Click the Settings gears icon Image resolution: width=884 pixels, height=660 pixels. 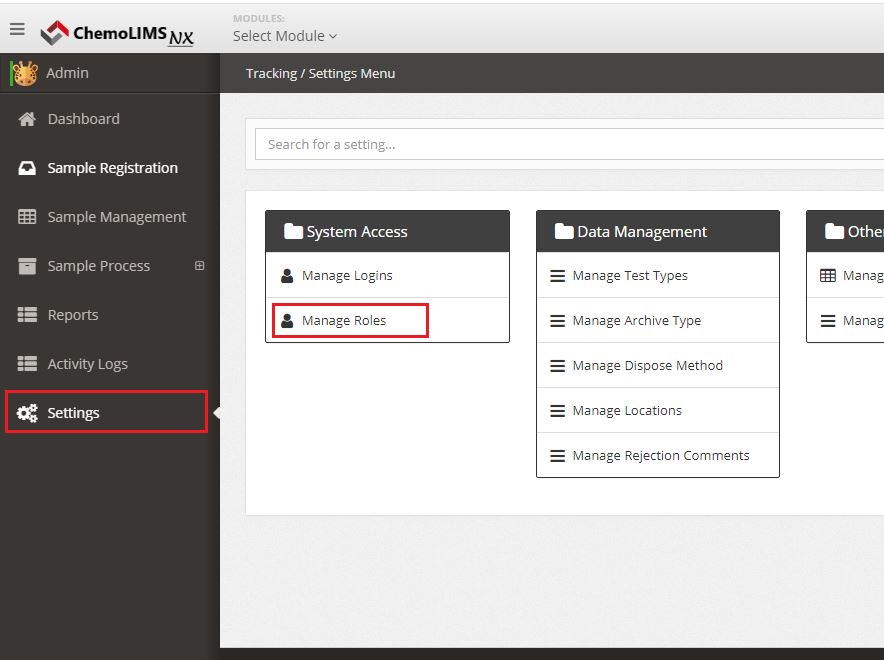click(x=27, y=413)
